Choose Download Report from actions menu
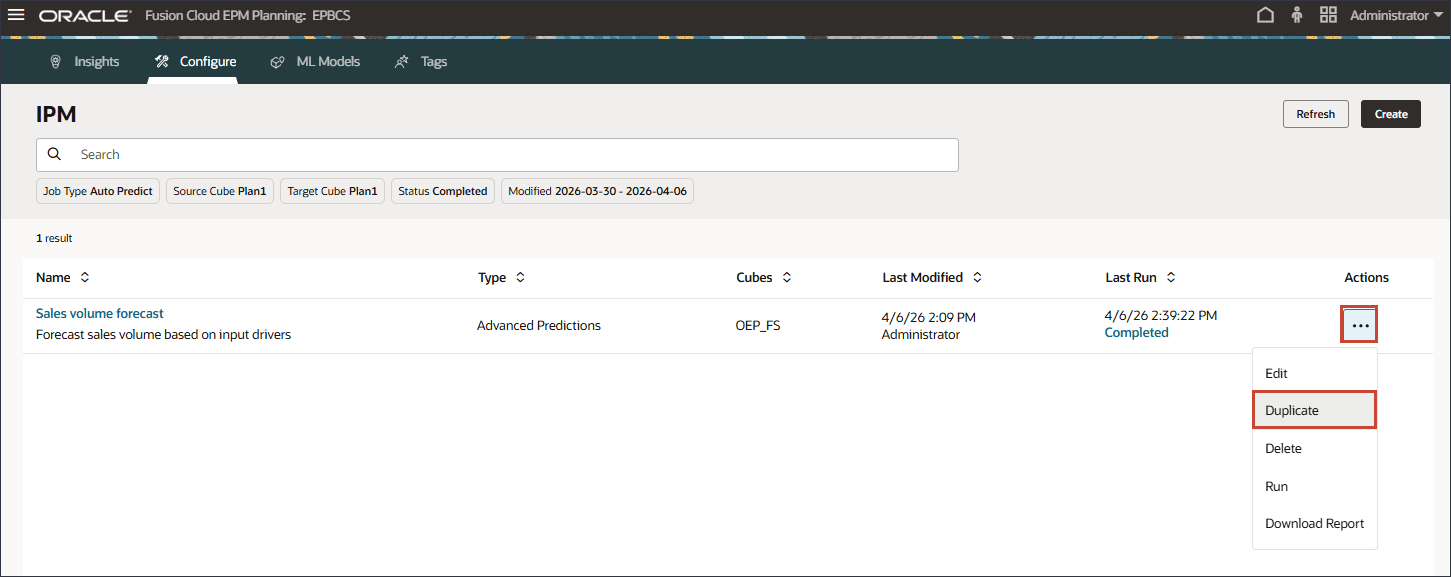The image size is (1451, 577). pos(1314,523)
